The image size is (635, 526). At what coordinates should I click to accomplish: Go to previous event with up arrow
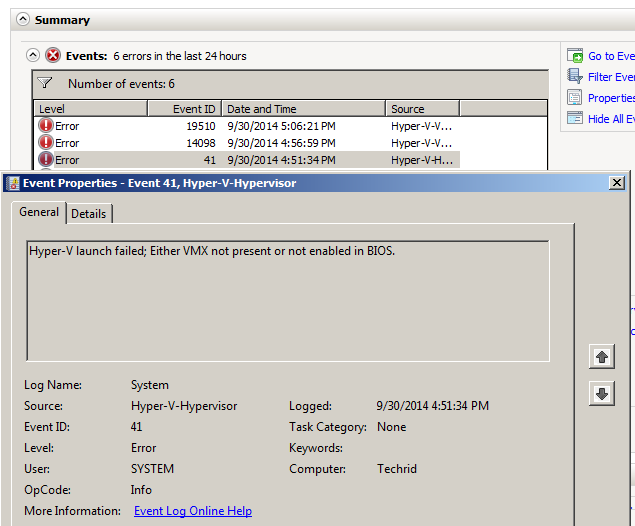(x=601, y=357)
